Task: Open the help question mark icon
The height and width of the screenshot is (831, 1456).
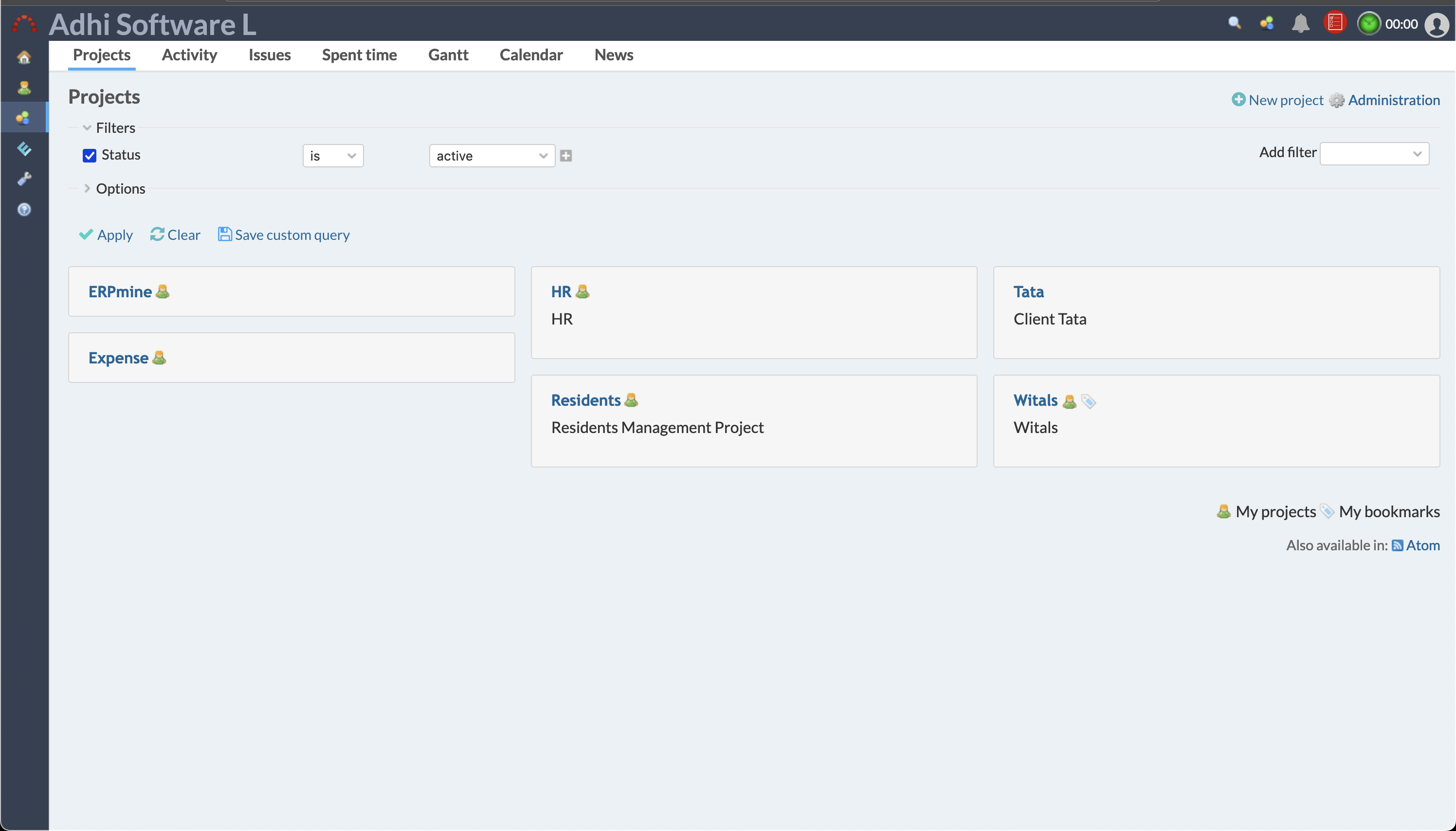Action: [x=24, y=210]
